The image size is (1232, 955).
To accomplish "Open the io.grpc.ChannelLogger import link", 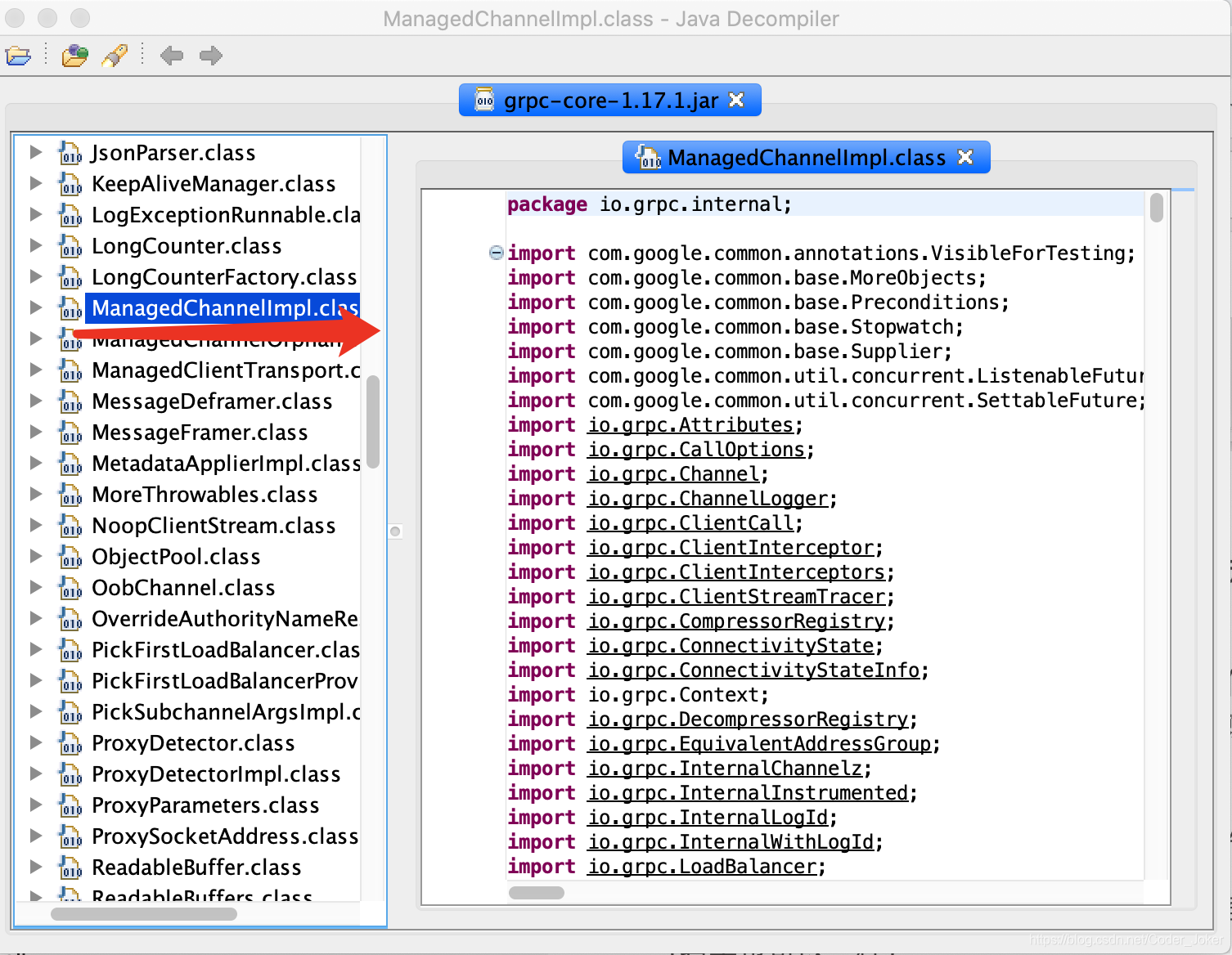I will click(x=708, y=499).
